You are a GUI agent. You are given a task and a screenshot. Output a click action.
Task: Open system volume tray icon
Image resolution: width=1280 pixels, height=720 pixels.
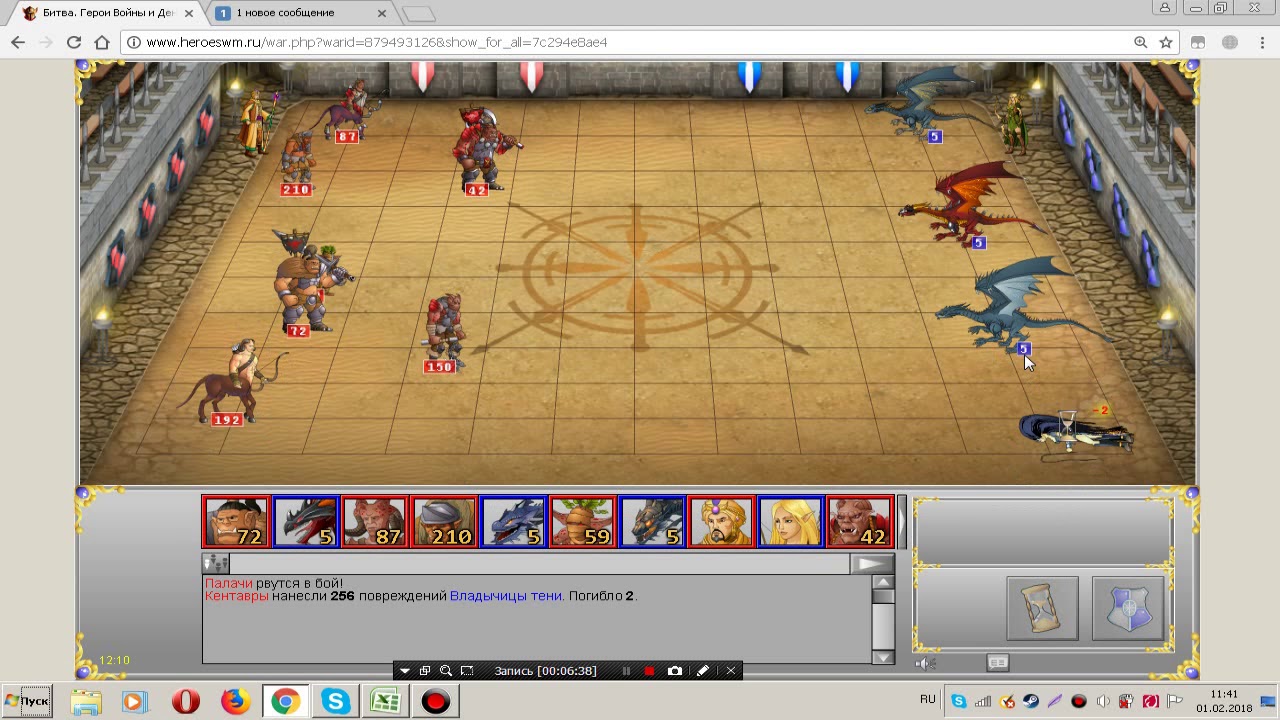tap(1102, 701)
